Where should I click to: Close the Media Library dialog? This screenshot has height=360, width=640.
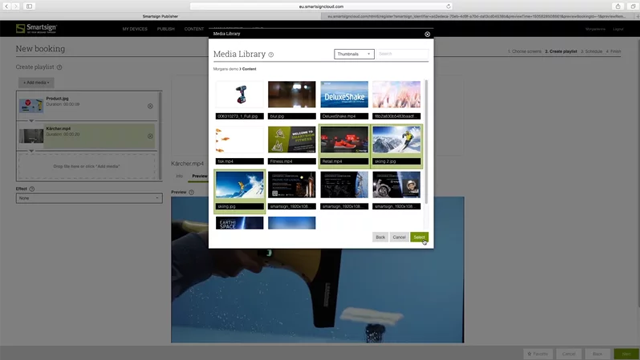427,34
